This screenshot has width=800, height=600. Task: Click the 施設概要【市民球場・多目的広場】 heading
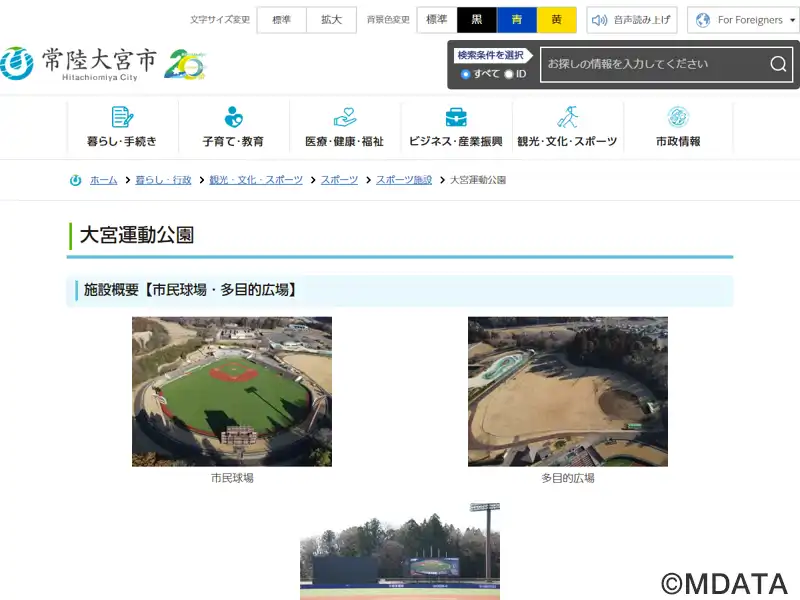(189, 290)
